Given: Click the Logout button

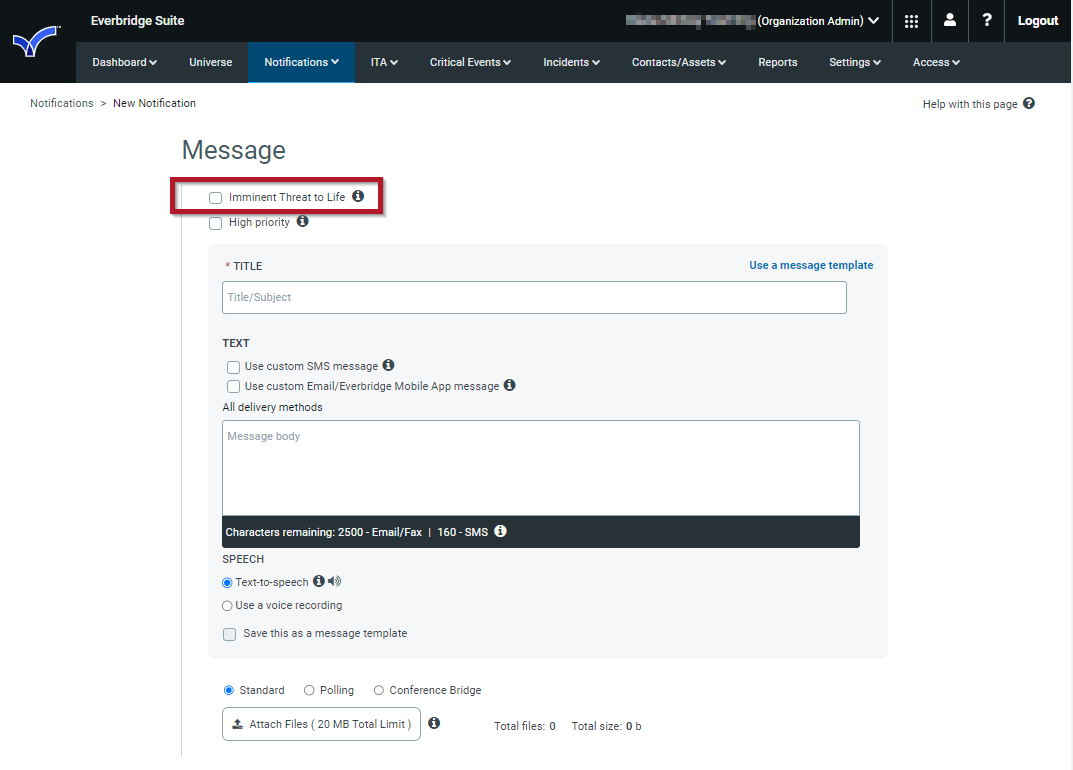Looking at the screenshot, I should pos(1037,21).
